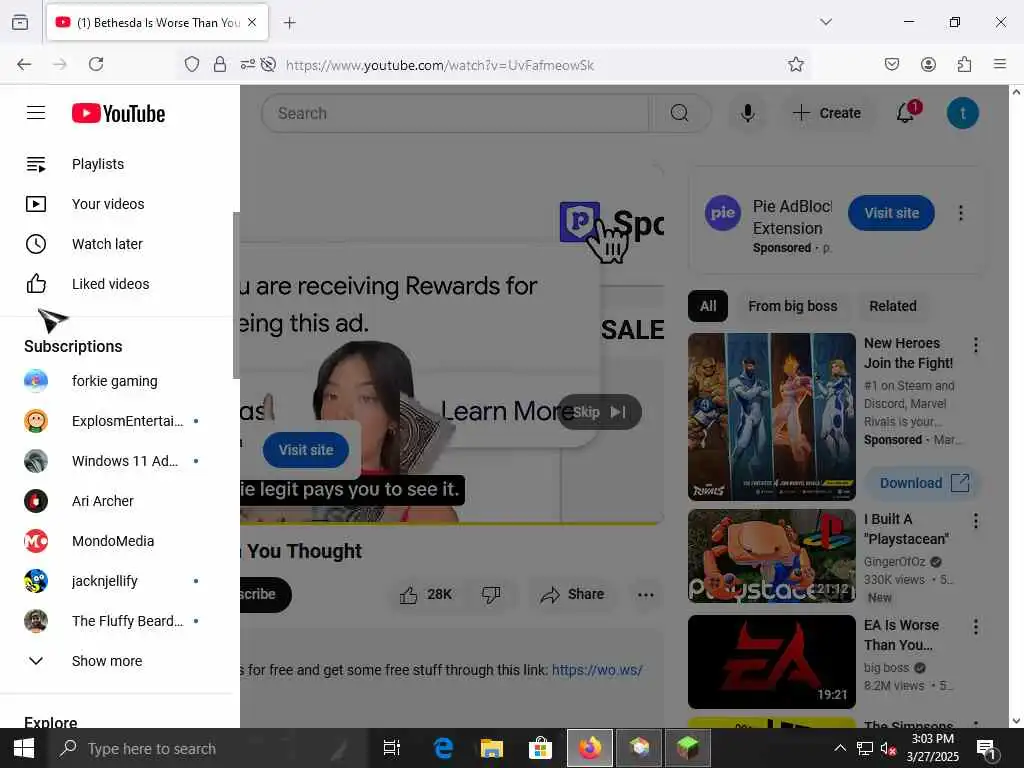Dislike the video
This screenshot has height=768, width=1024.
[491, 594]
